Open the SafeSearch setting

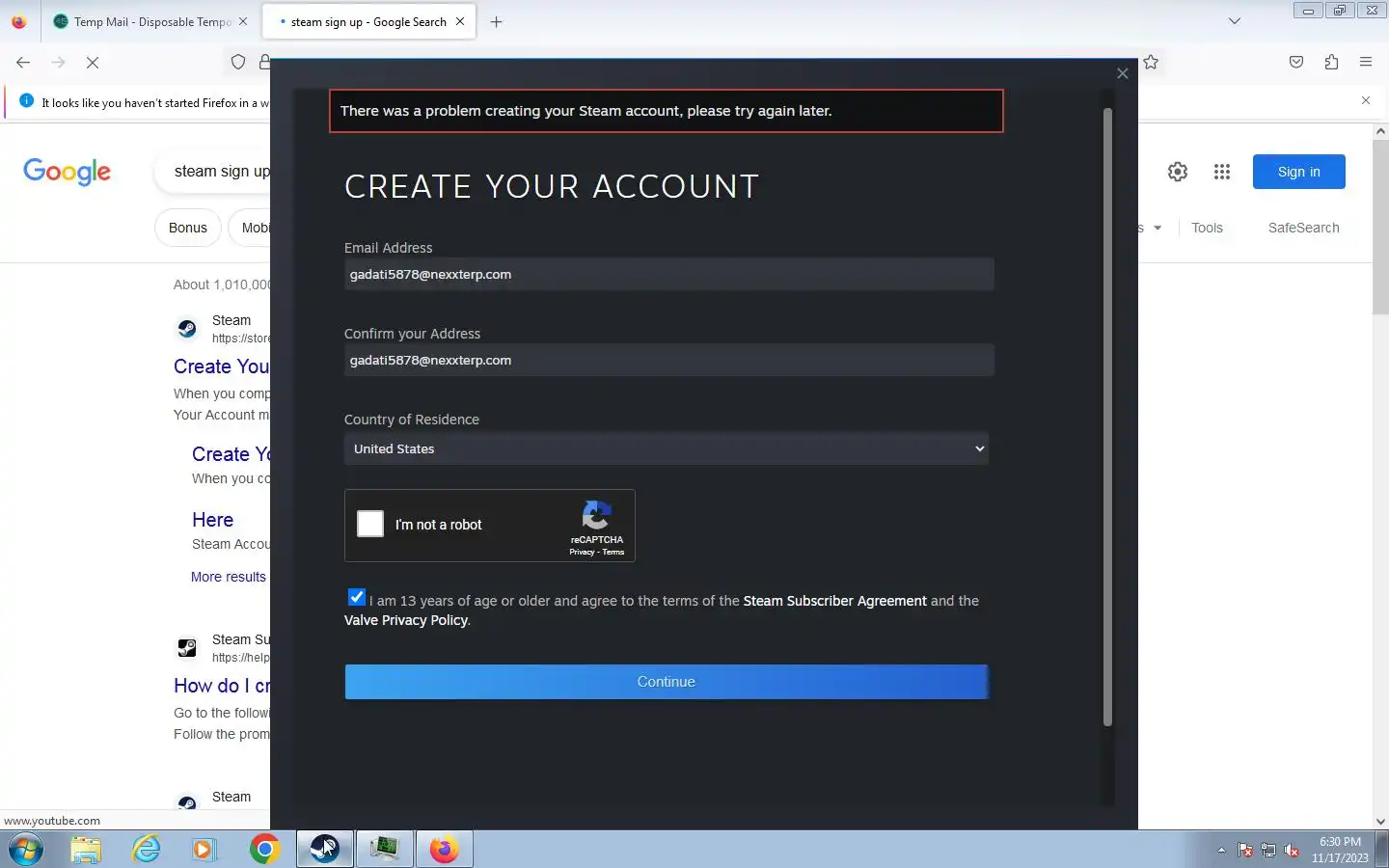[x=1303, y=228]
